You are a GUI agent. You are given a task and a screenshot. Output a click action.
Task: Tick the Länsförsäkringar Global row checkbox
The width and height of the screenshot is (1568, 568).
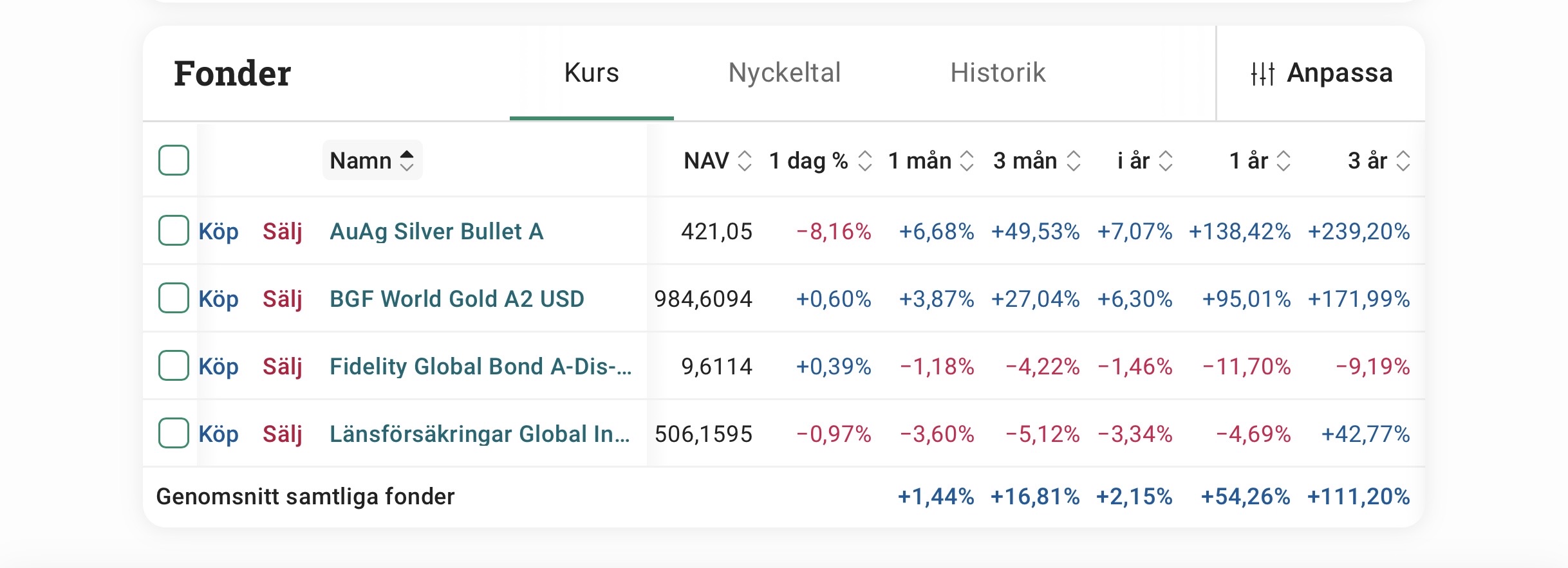pos(174,433)
